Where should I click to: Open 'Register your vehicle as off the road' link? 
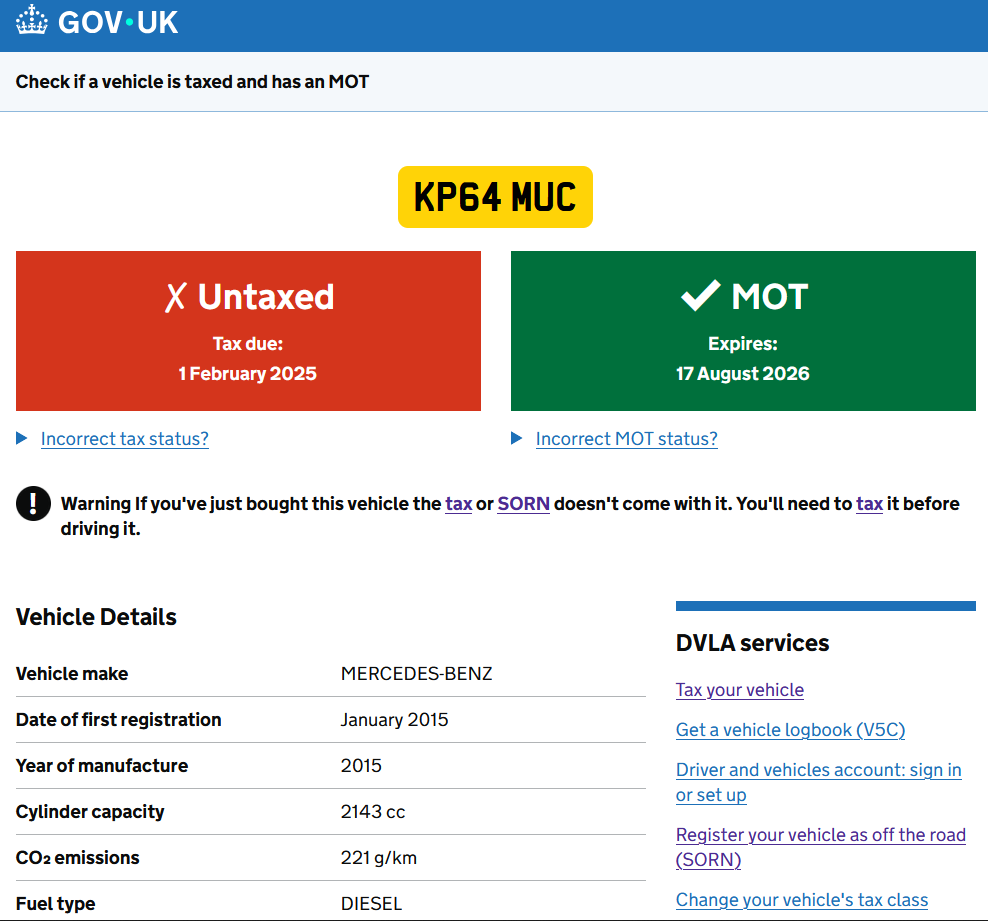820,835
